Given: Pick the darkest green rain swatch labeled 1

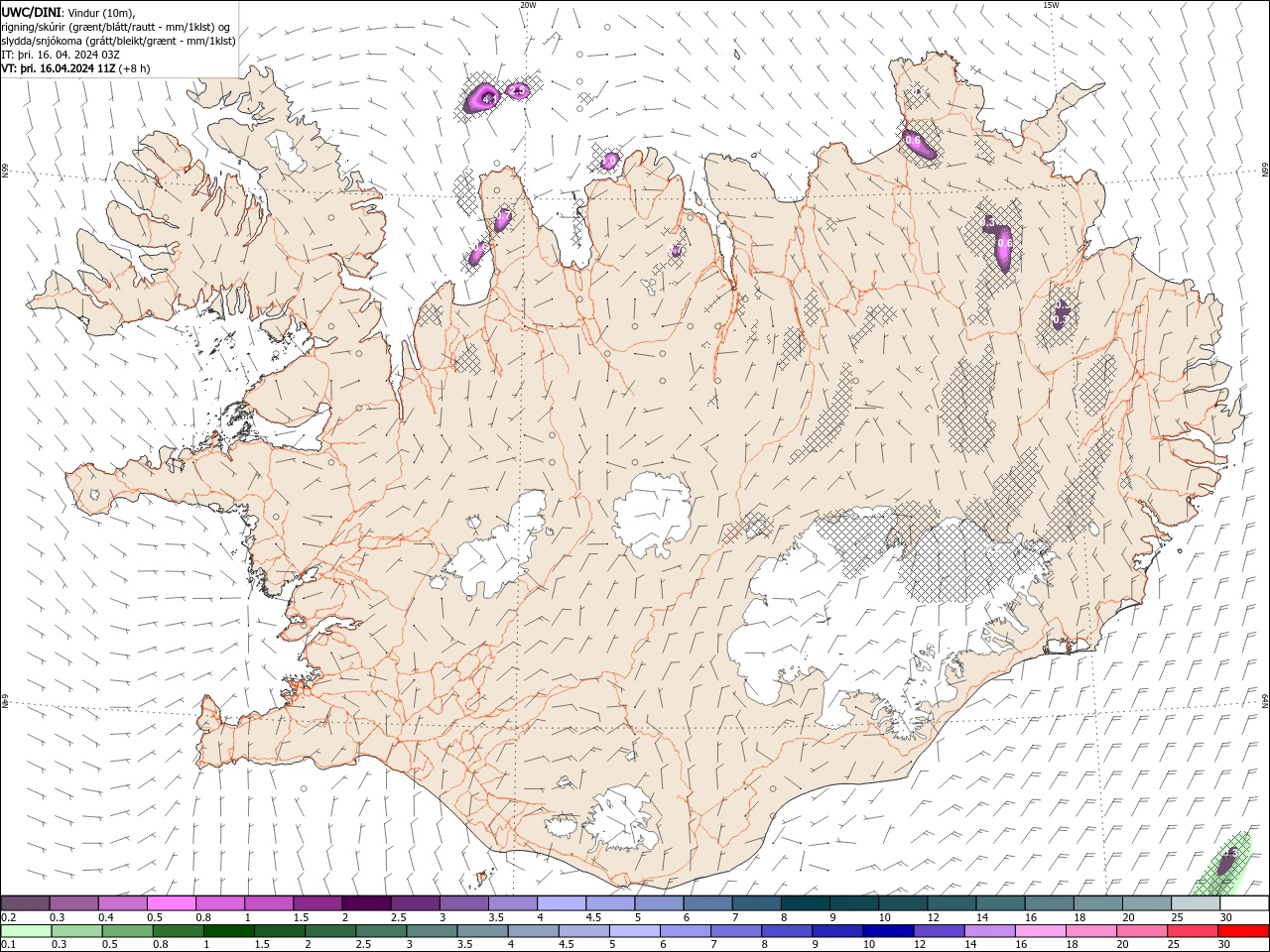Looking at the screenshot, I should pos(229,931).
